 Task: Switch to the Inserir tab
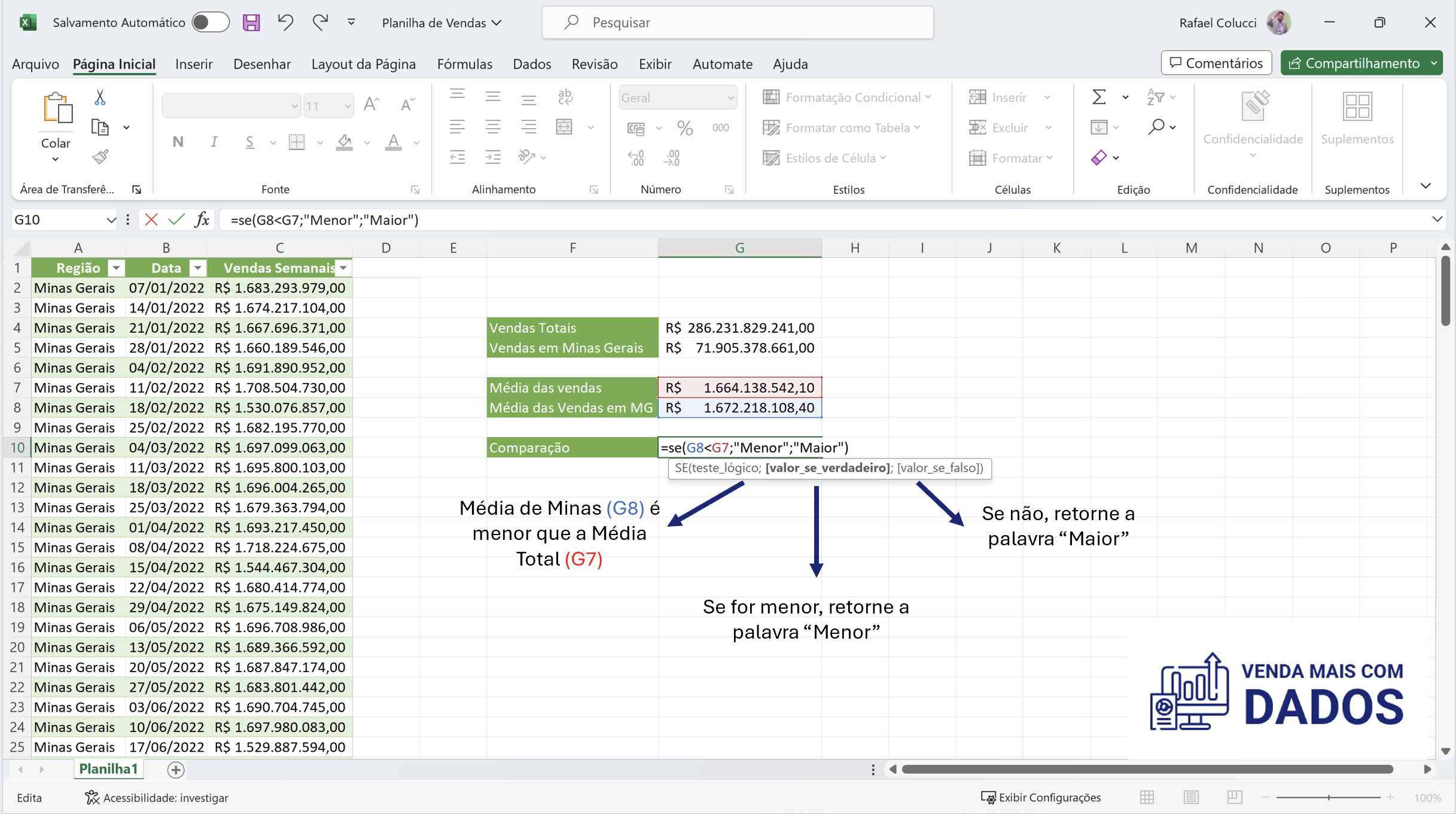pos(194,64)
